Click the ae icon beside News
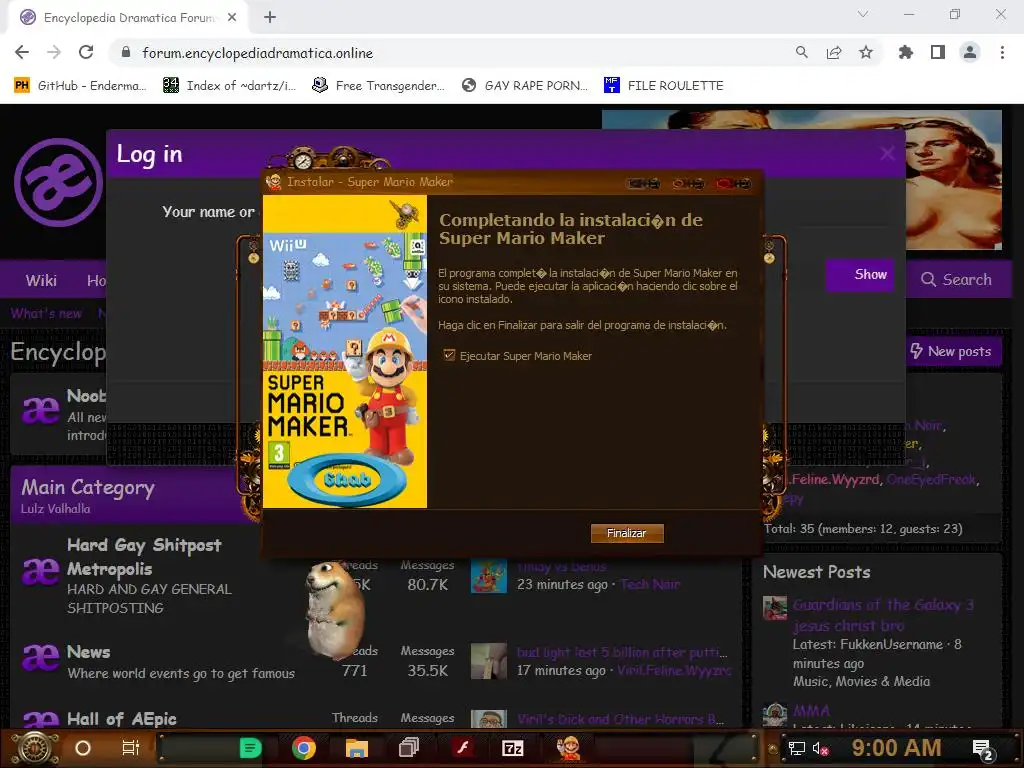The width and height of the screenshot is (1024, 768). pyautogui.click(x=40, y=658)
